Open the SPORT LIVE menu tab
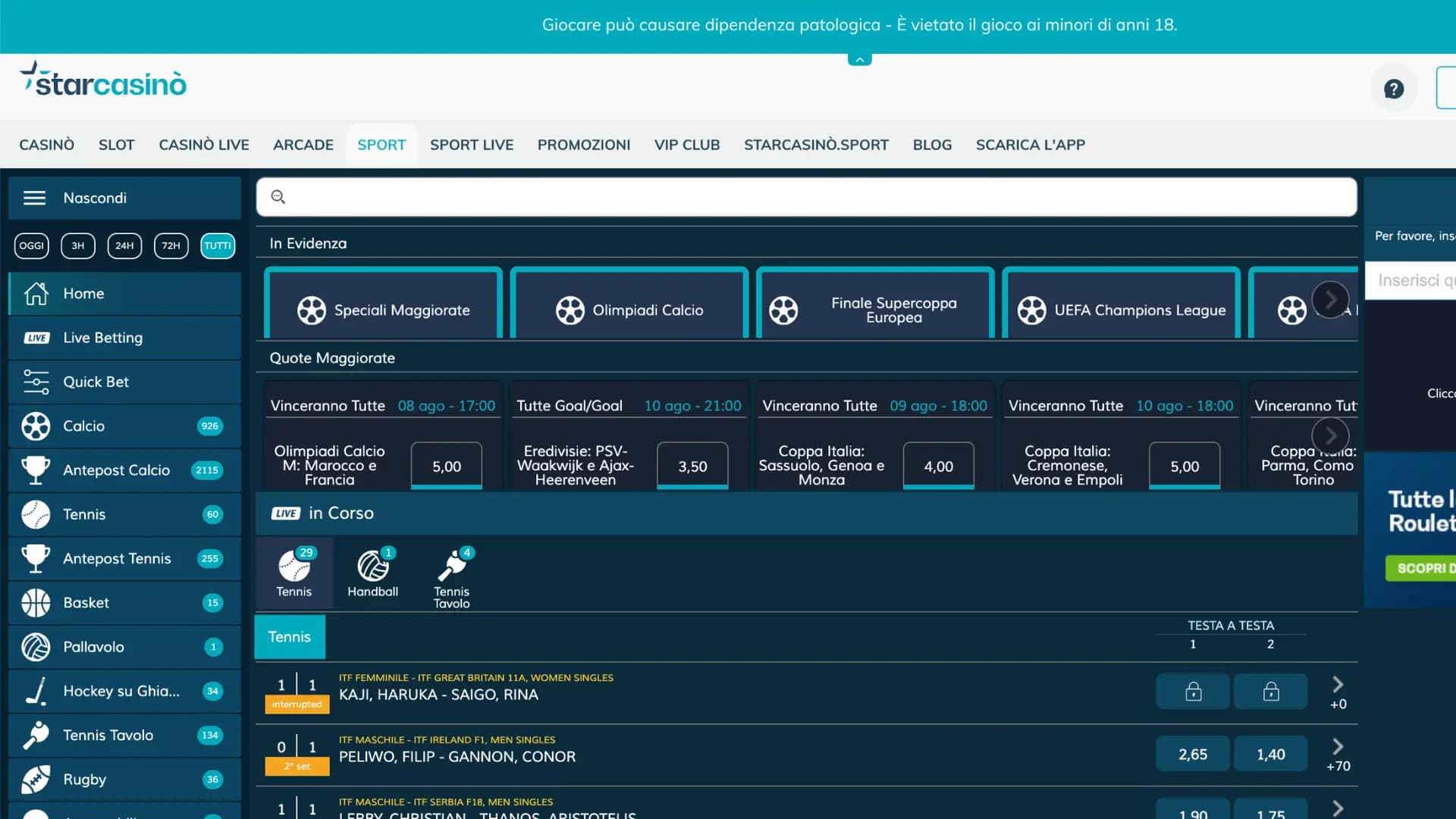 [471, 145]
